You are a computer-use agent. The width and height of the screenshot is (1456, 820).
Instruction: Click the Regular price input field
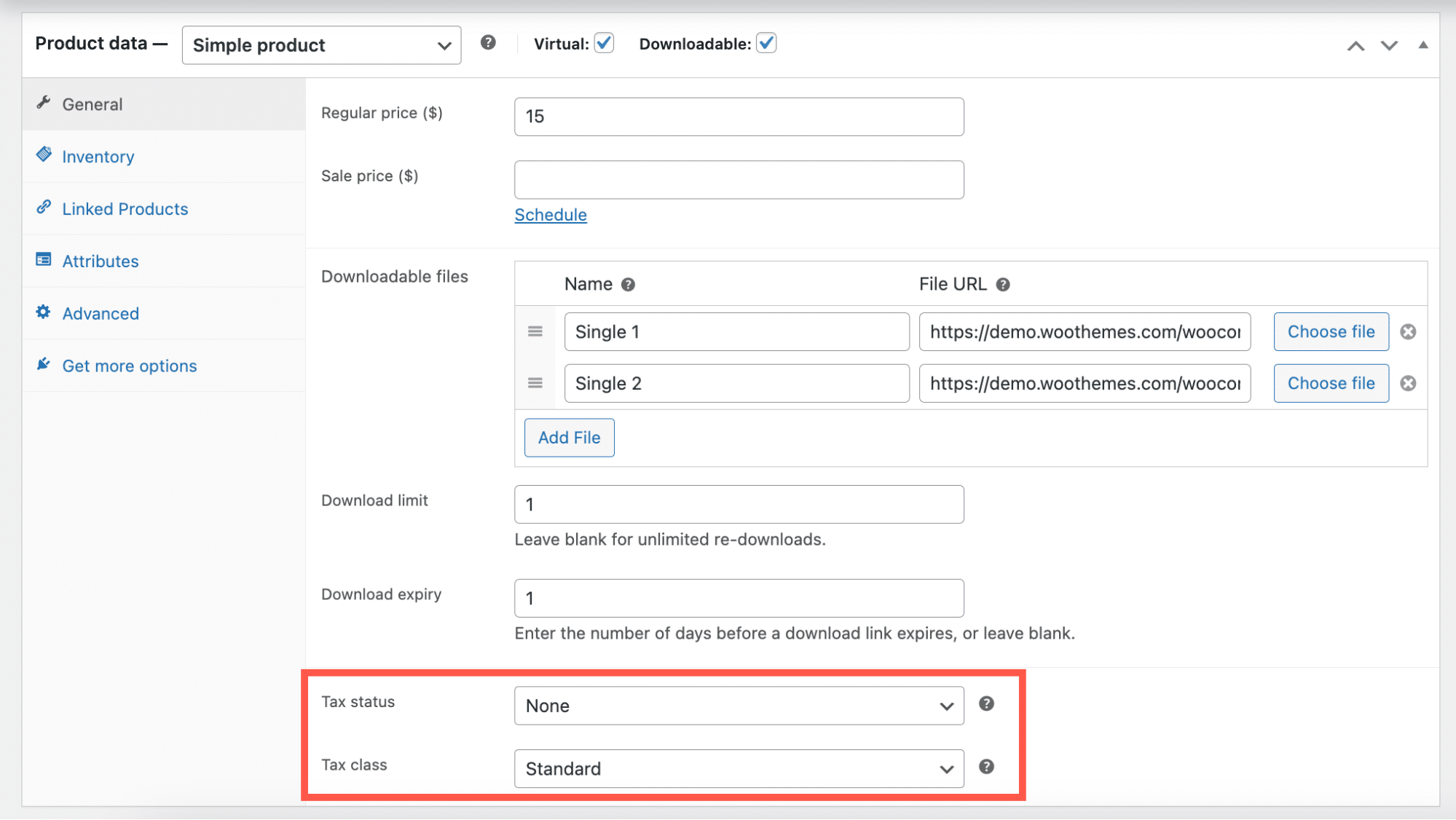(x=739, y=117)
